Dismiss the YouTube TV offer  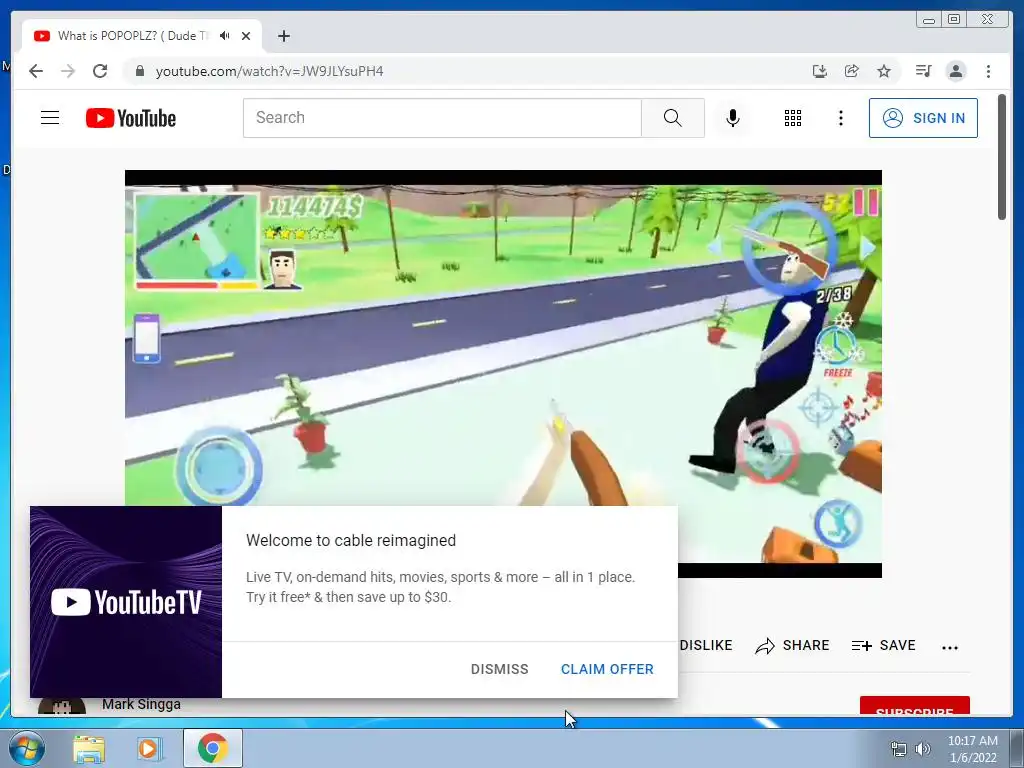click(x=500, y=669)
